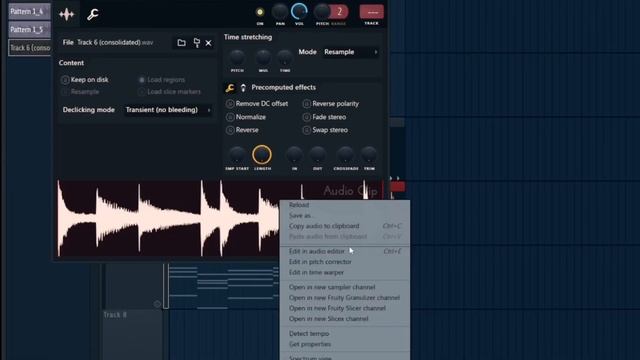
Task: Enable Swap stereo
Action: click(325, 130)
